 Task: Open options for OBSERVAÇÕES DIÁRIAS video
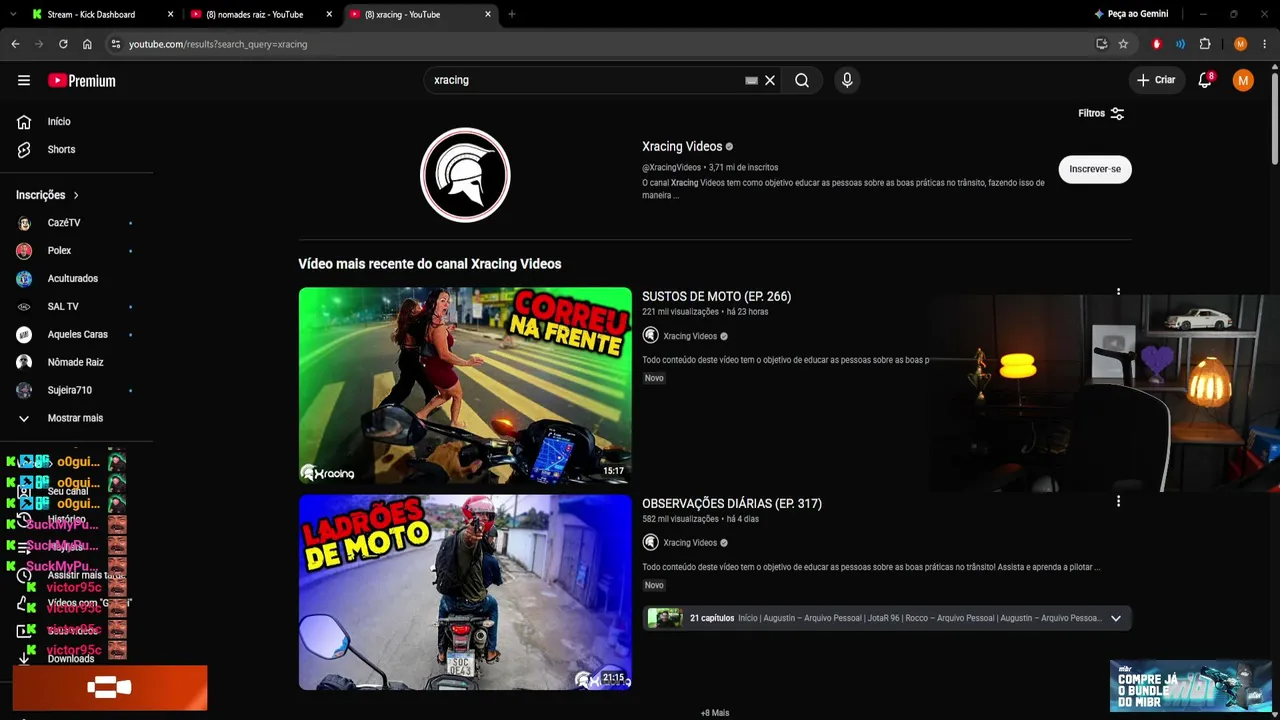pyautogui.click(x=1118, y=501)
